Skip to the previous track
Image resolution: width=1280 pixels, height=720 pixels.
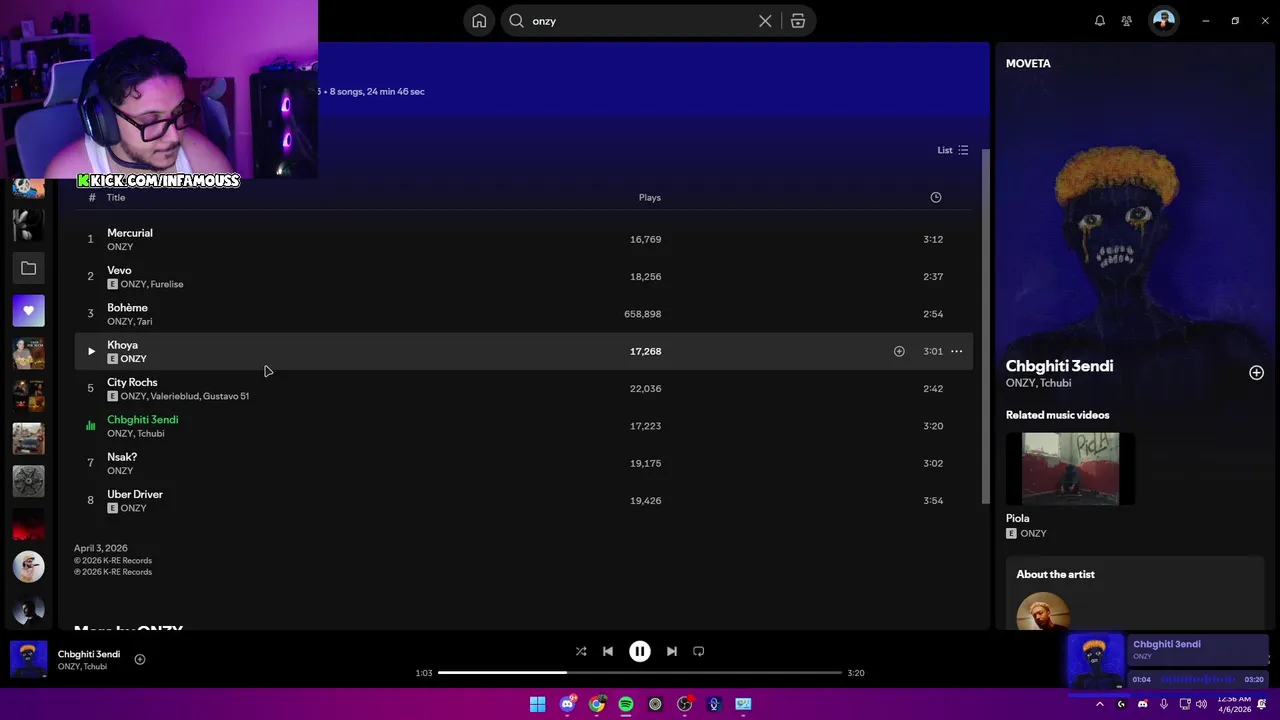(x=608, y=651)
